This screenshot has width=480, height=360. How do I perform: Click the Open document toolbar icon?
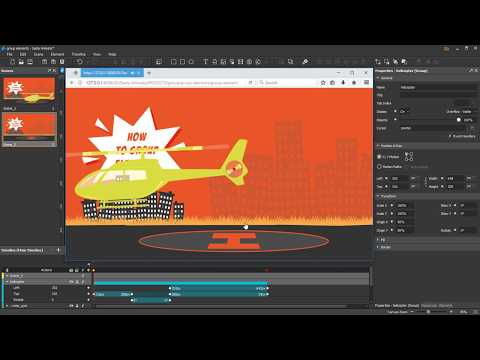click(21, 62)
